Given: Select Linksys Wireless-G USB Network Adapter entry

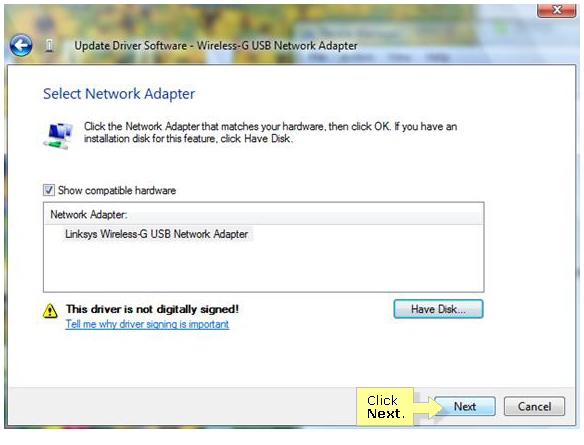Looking at the screenshot, I should (156, 234).
